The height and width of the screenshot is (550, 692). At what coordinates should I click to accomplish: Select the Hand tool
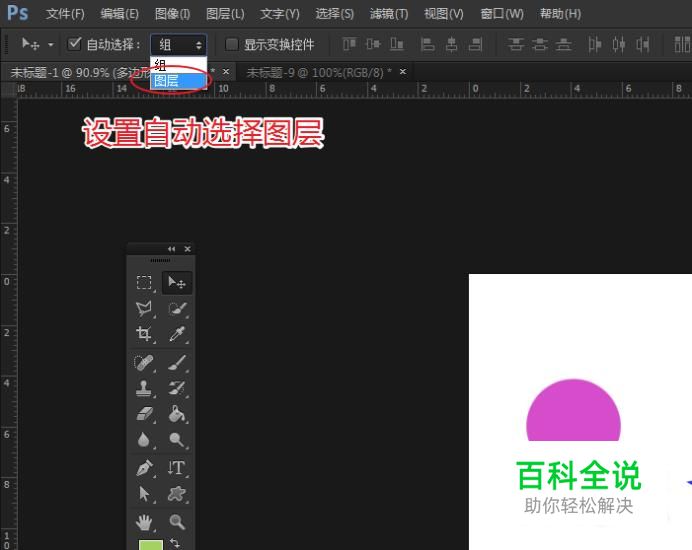pos(144,522)
